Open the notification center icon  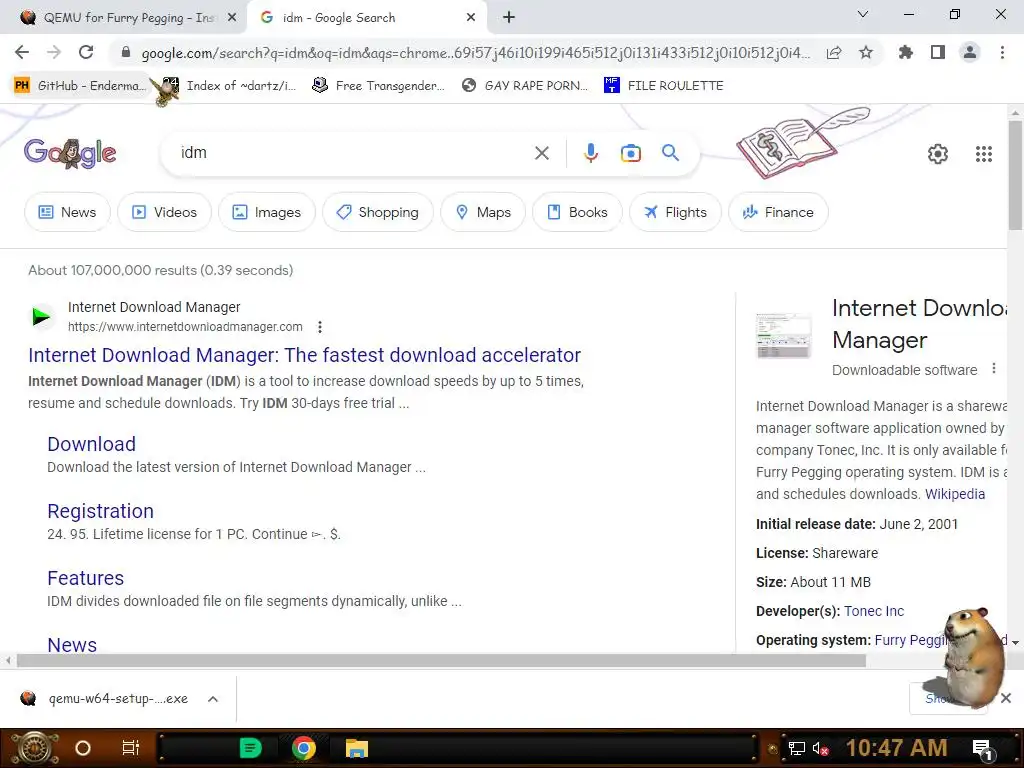click(x=984, y=750)
